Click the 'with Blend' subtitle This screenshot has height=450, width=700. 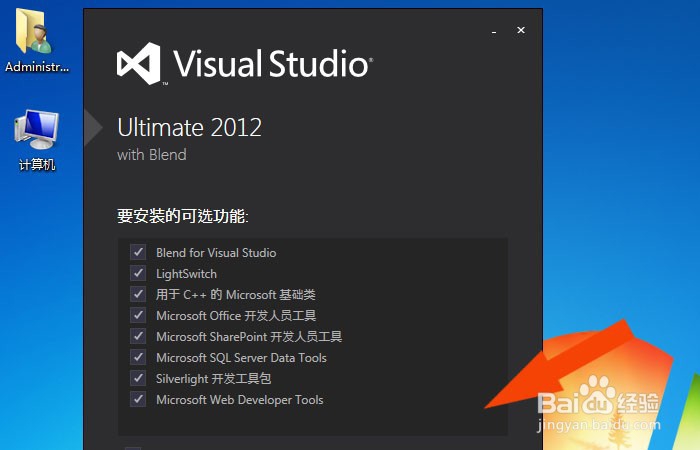tap(152, 155)
